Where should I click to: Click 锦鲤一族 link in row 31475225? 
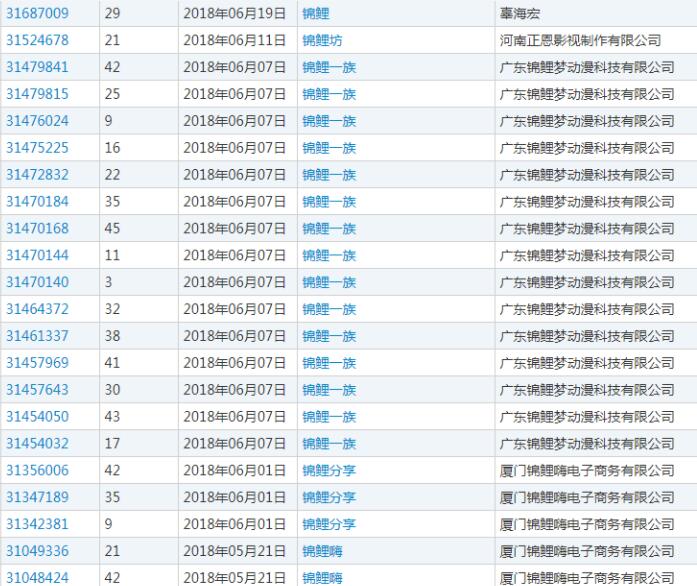pyautogui.click(x=329, y=148)
